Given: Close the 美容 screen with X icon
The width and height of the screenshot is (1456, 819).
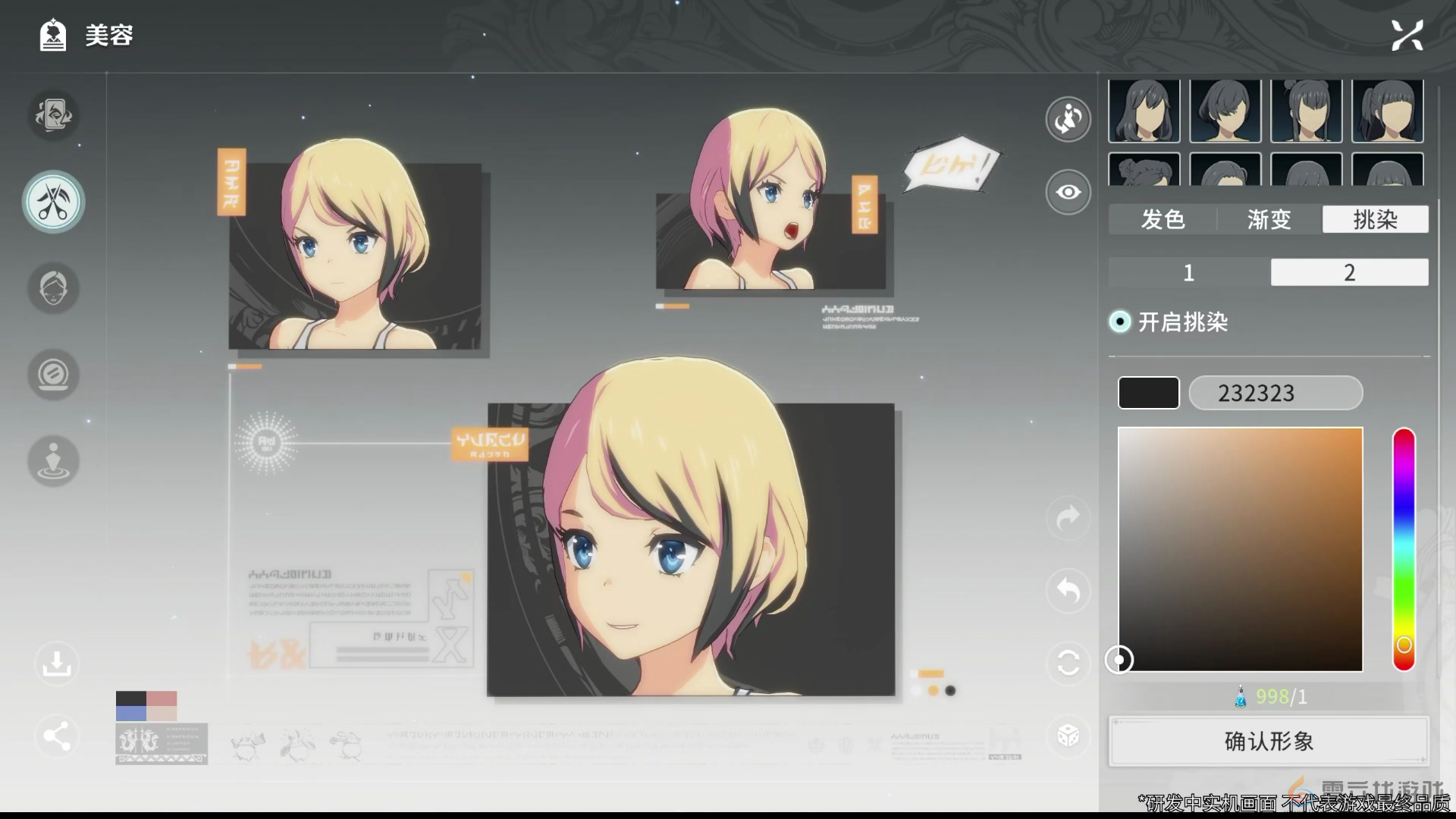Looking at the screenshot, I should (x=1407, y=36).
